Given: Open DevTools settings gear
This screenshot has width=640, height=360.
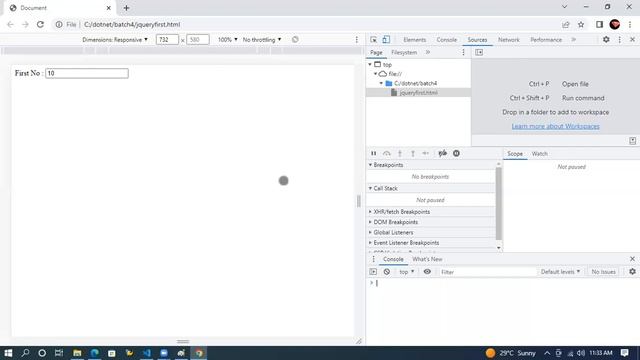Looking at the screenshot, I should coord(606,40).
